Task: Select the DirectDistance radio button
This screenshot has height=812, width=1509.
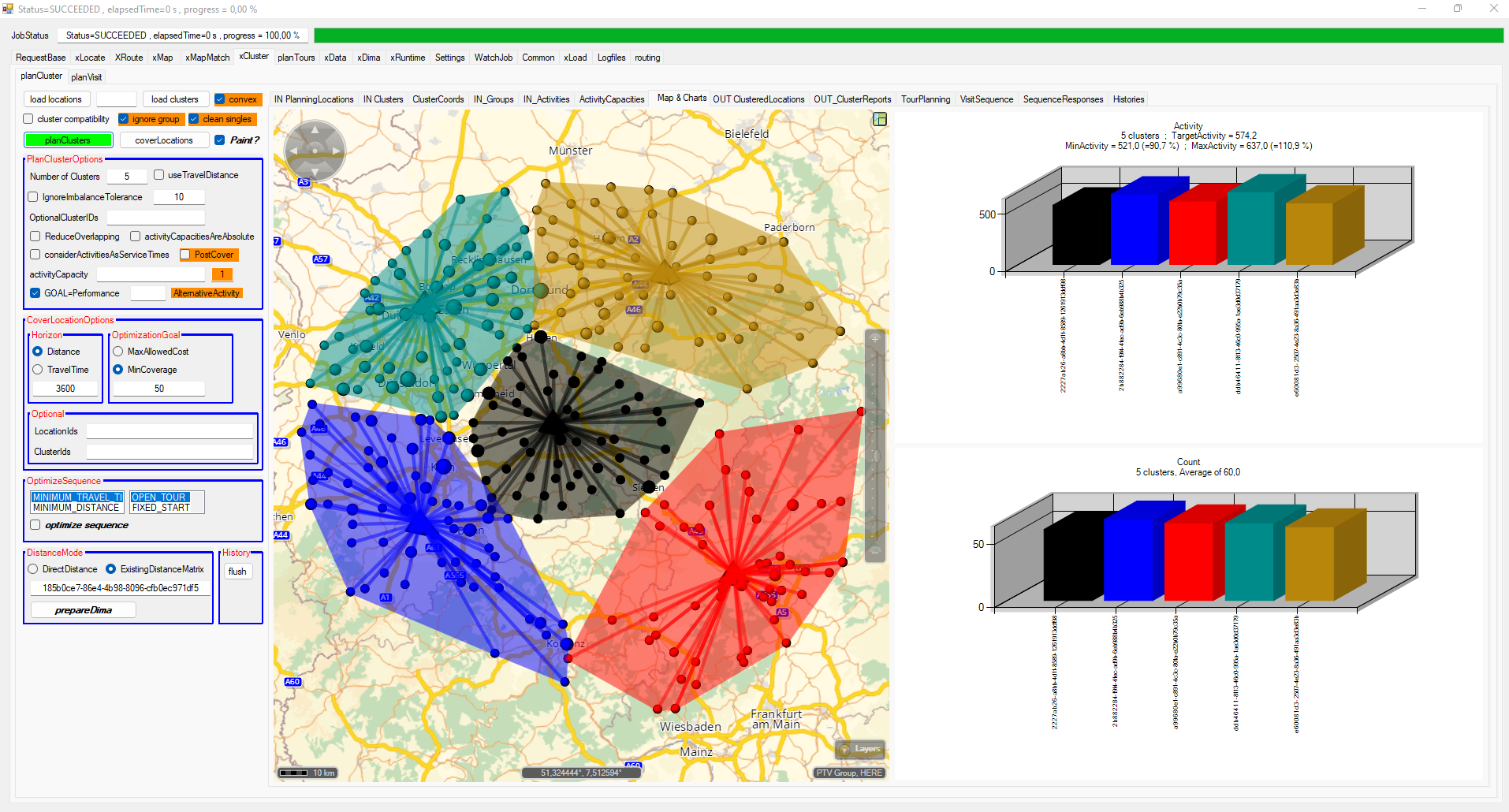Action: click(x=33, y=569)
